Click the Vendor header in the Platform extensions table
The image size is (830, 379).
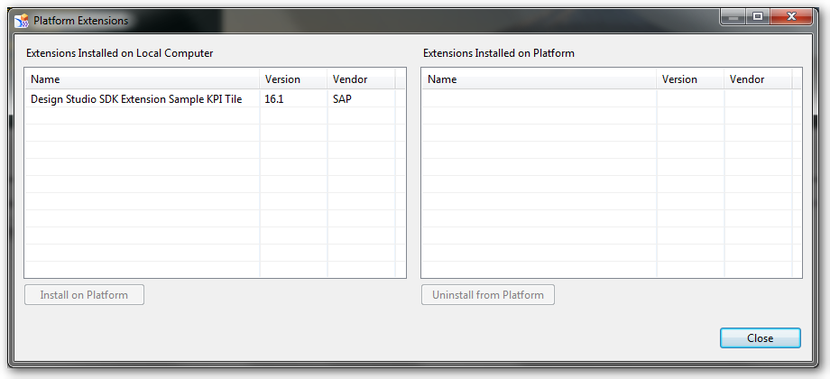tap(758, 79)
